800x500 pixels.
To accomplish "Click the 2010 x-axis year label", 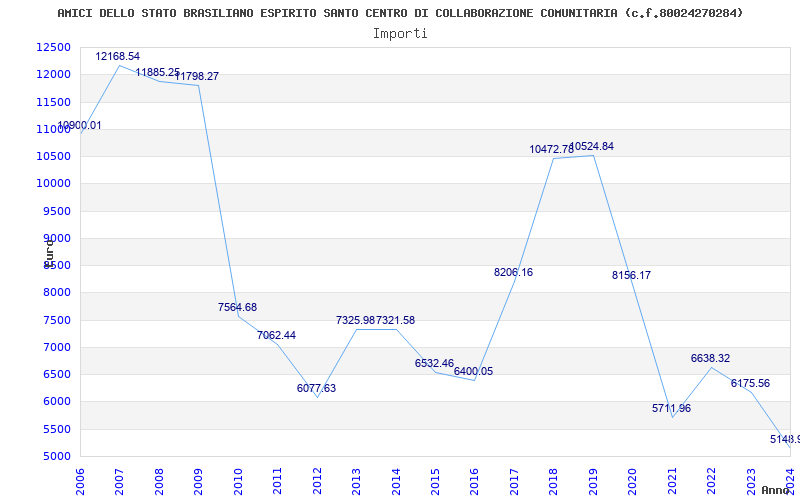I will 237,482.
